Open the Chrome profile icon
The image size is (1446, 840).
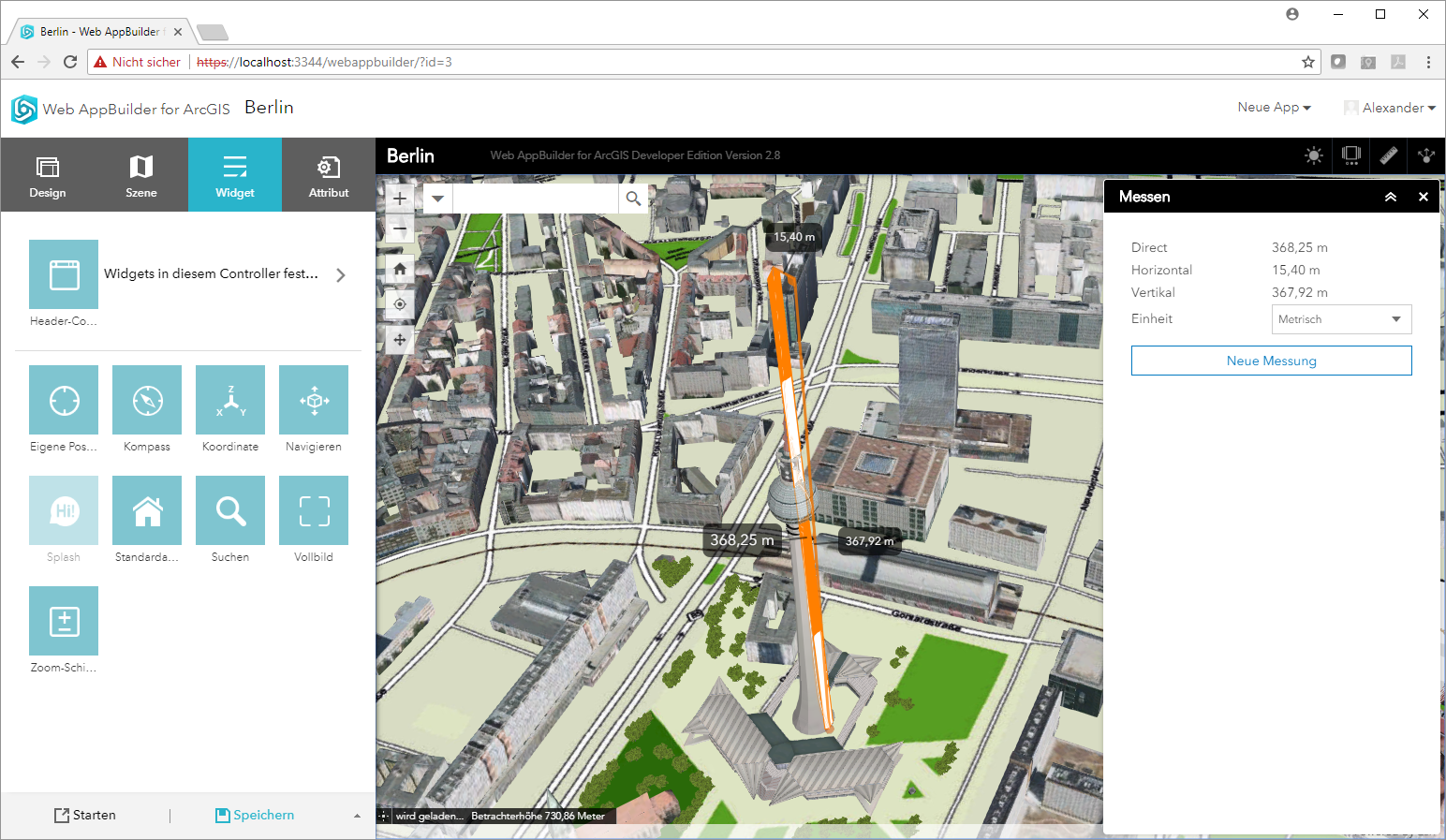(x=1292, y=14)
